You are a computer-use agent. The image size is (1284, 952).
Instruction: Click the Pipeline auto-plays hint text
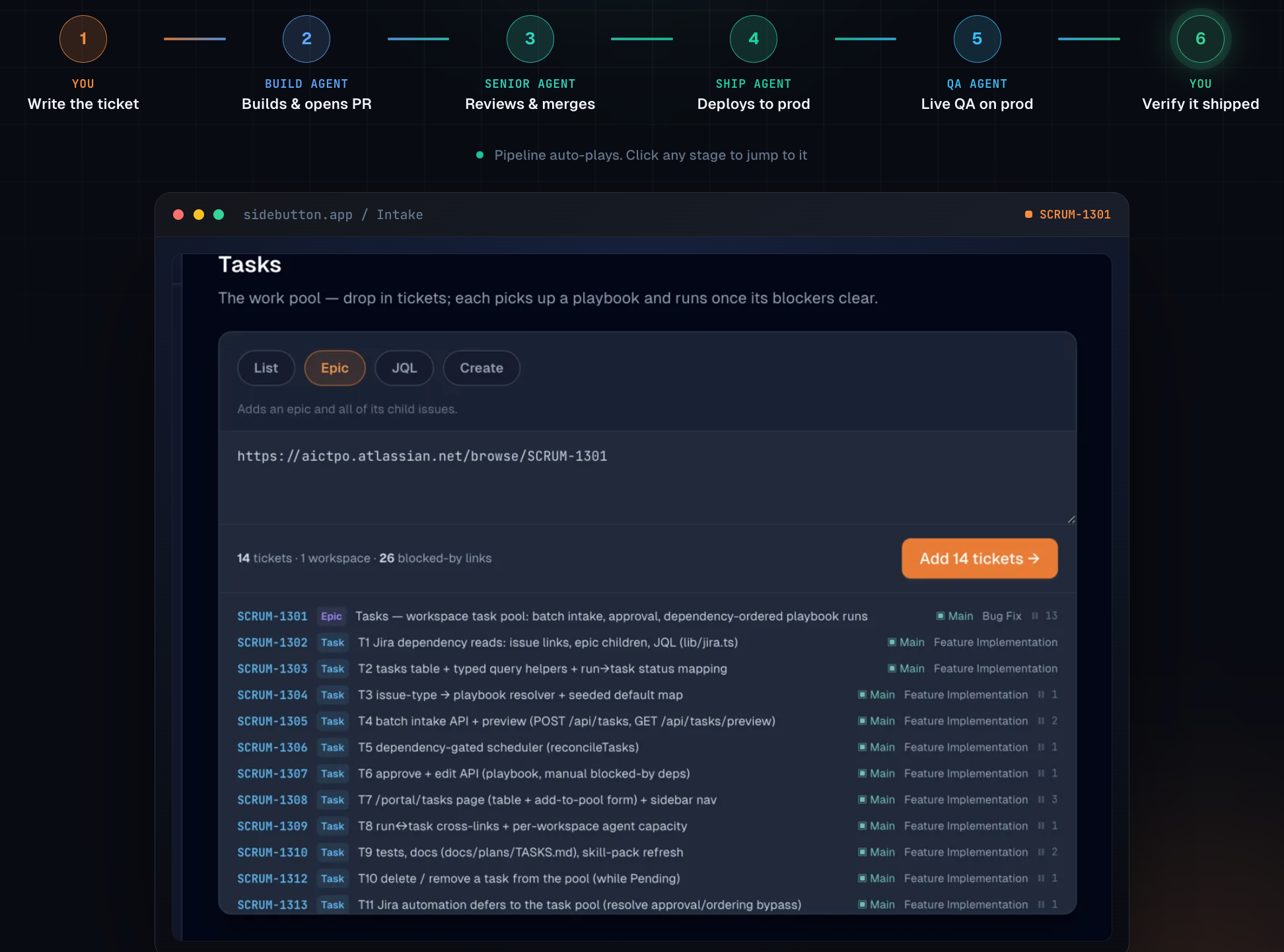651,155
